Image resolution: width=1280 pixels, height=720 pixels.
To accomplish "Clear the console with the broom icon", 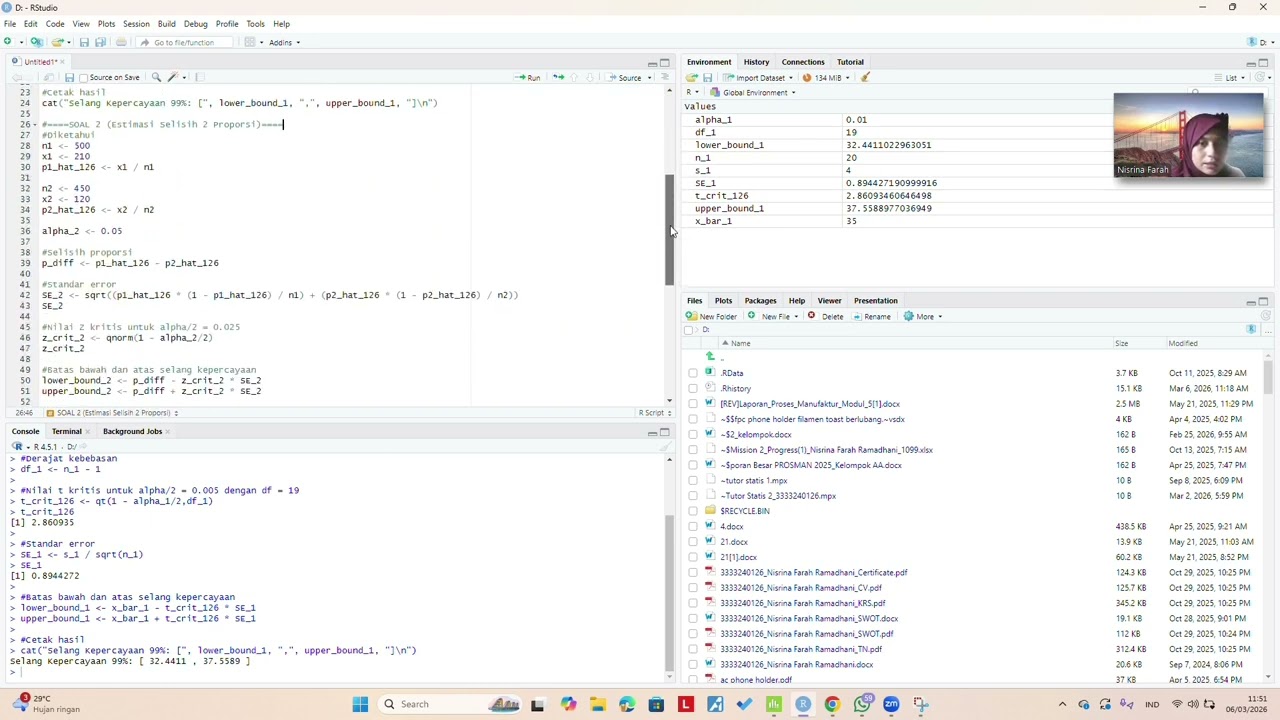I will pos(667,447).
